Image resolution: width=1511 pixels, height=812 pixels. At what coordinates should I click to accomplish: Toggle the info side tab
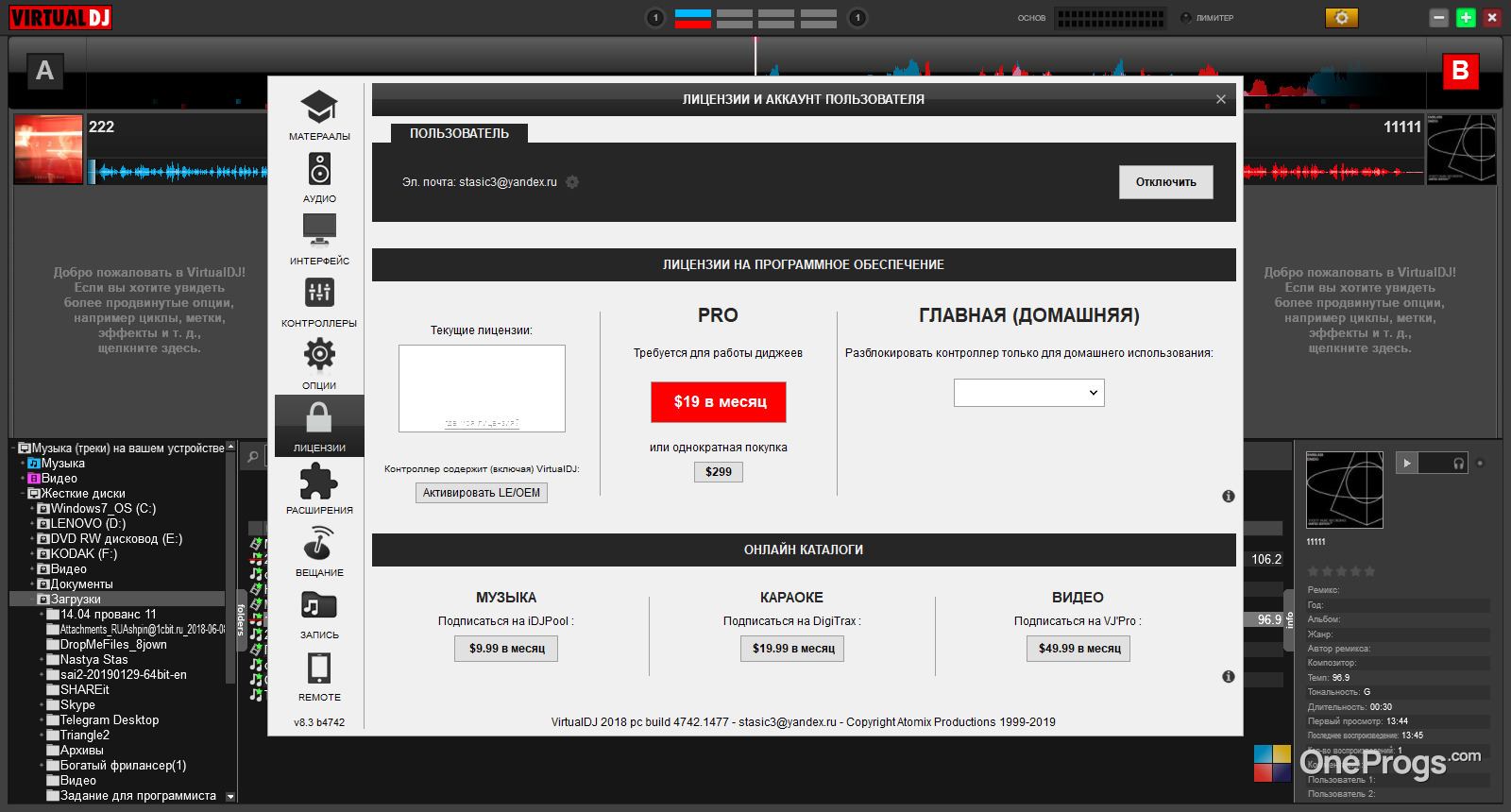[x=1289, y=620]
